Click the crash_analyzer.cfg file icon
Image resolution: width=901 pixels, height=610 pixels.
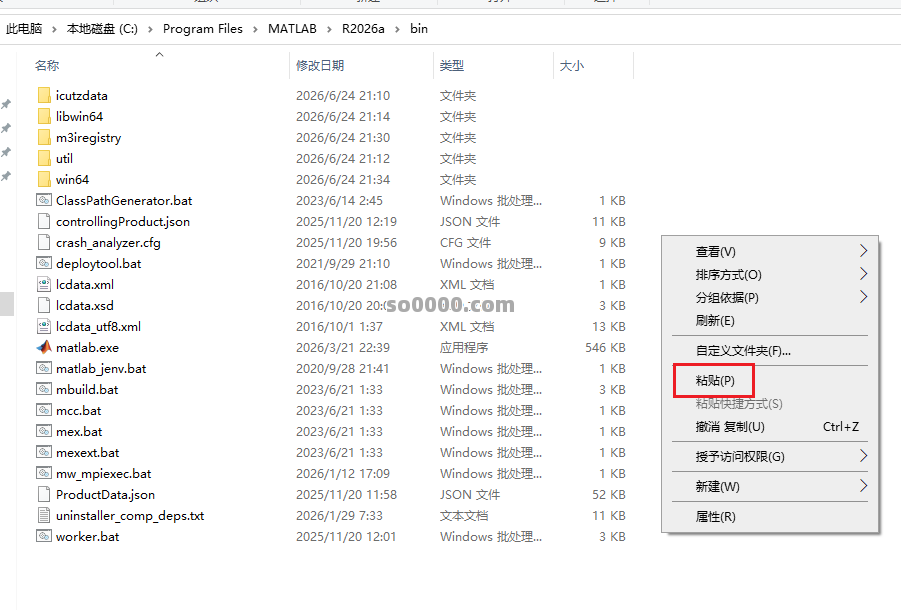(x=44, y=242)
